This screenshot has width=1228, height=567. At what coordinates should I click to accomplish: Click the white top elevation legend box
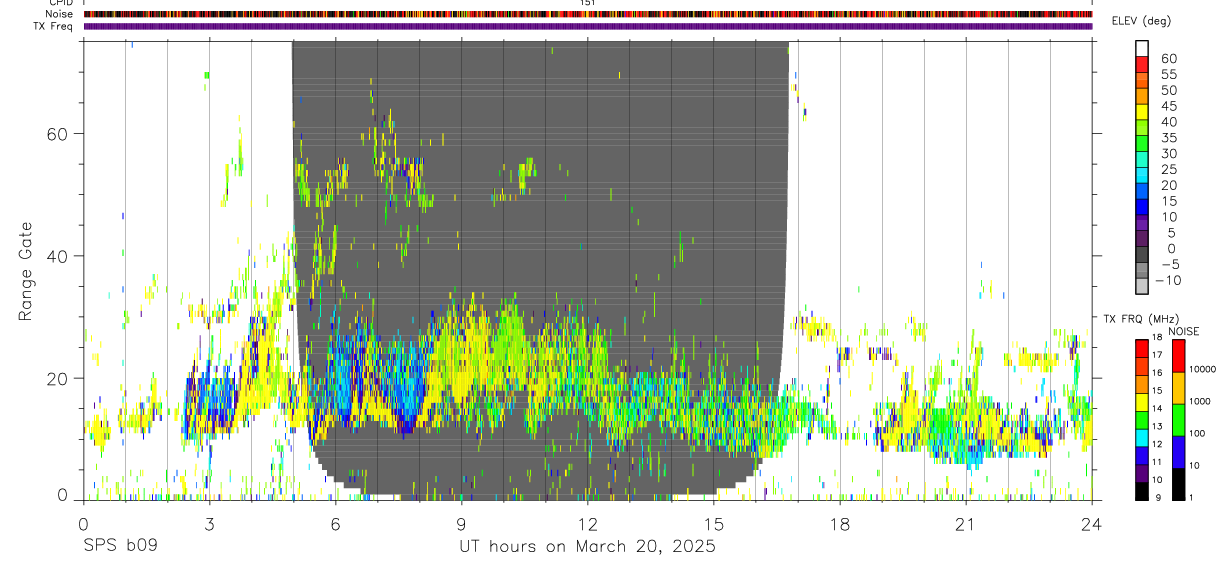pyautogui.click(x=1142, y=48)
